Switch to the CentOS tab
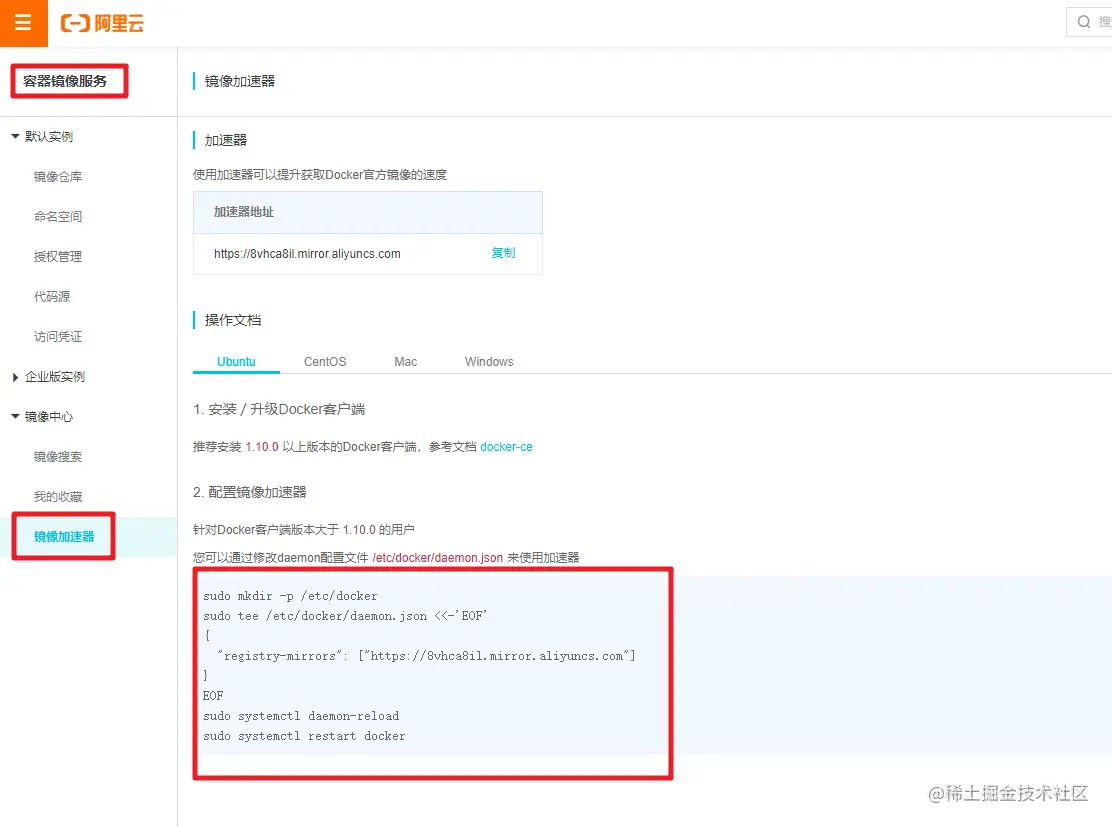The image size is (1112, 827). (325, 362)
